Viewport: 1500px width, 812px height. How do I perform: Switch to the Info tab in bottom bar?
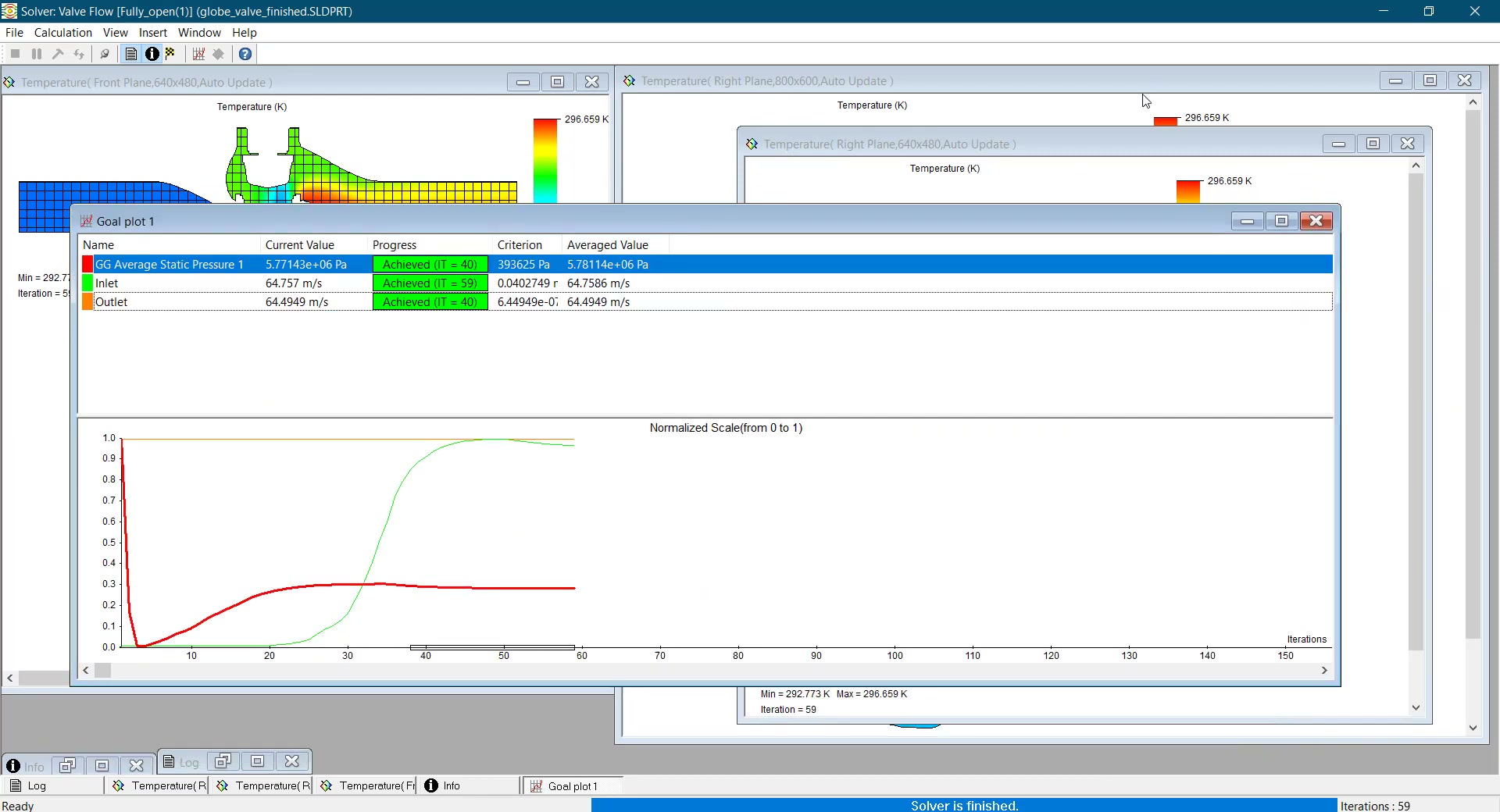click(470, 785)
